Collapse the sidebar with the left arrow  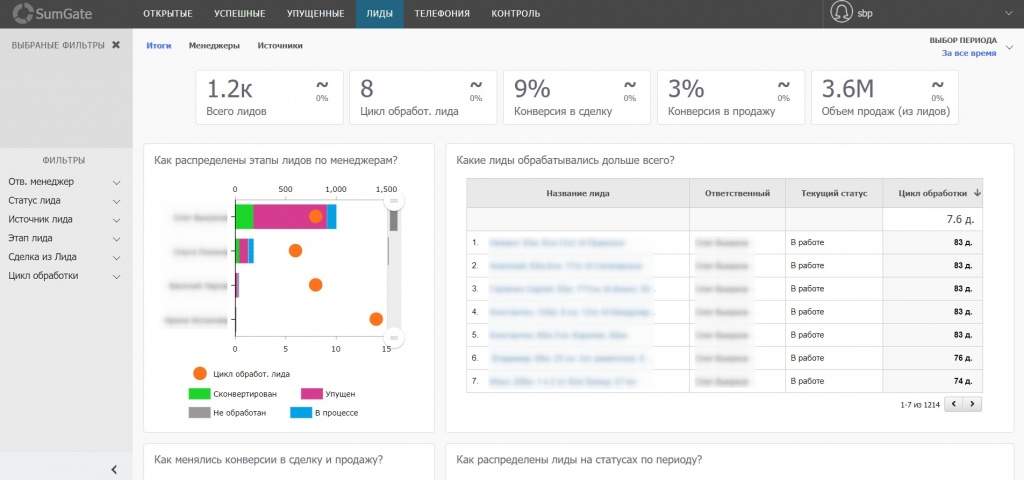pos(114,469)
